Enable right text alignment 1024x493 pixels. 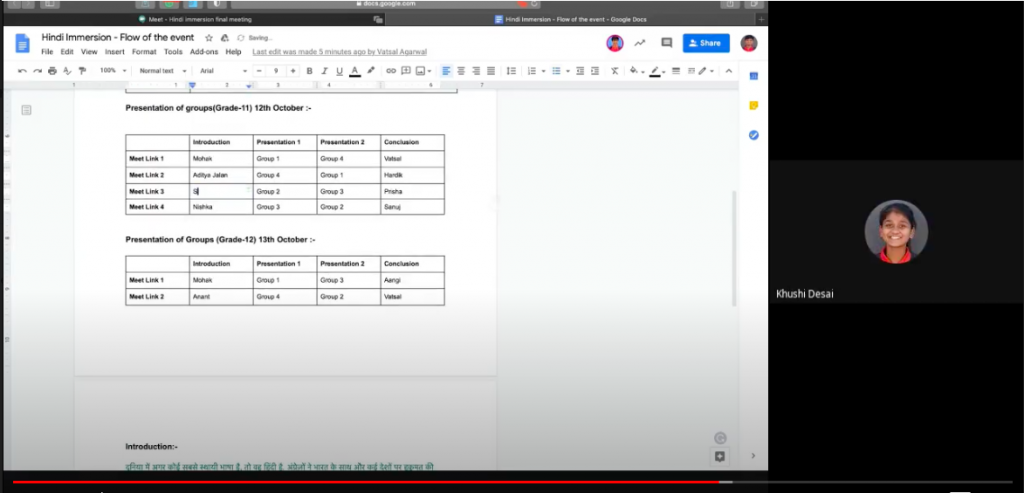click(476, 71)
